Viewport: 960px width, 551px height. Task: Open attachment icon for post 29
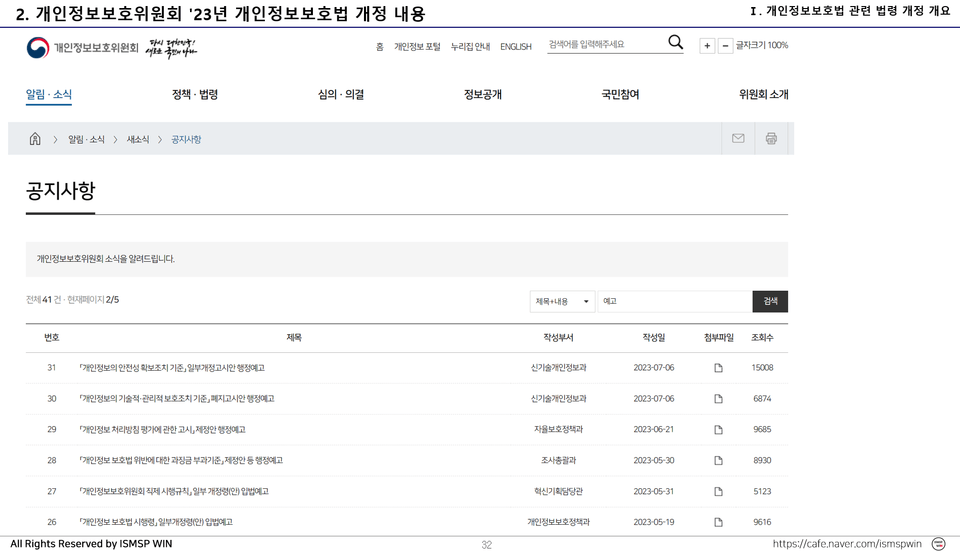point(719,430)
